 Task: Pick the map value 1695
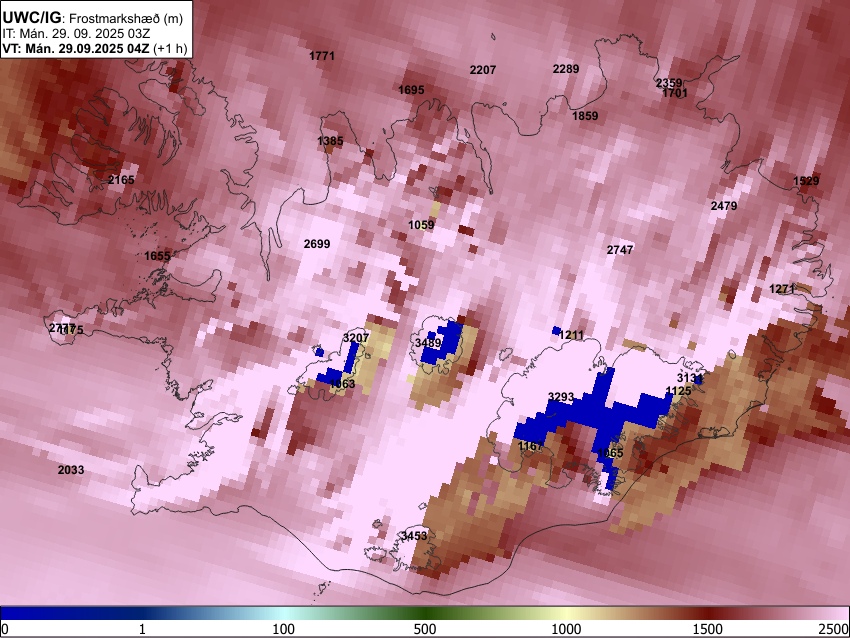click(x=411, y=90)
